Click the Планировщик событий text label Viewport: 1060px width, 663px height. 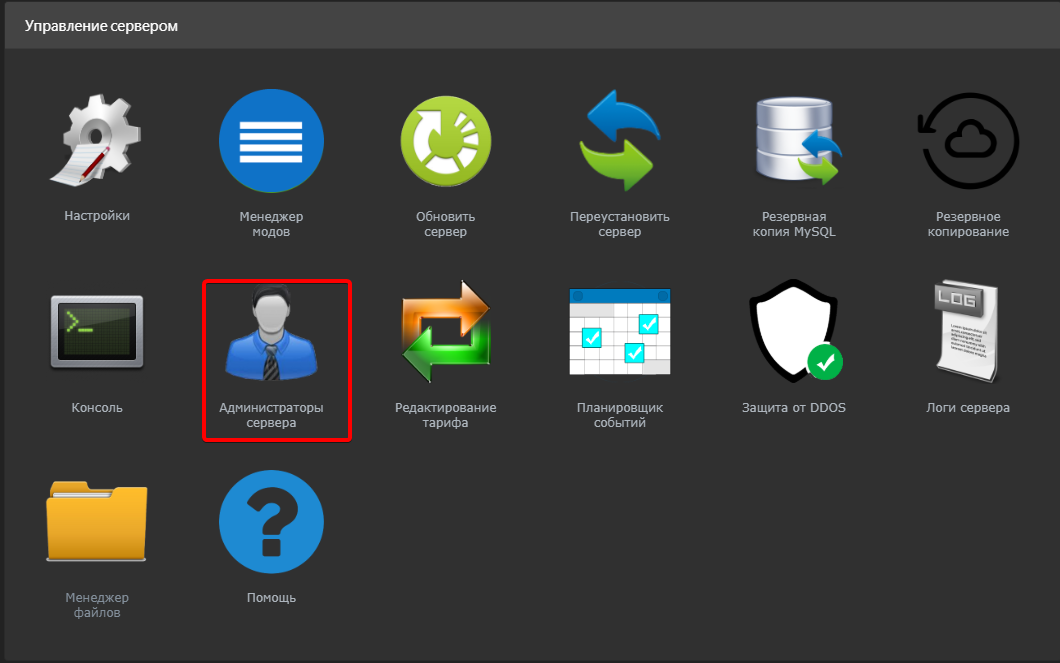619,415
